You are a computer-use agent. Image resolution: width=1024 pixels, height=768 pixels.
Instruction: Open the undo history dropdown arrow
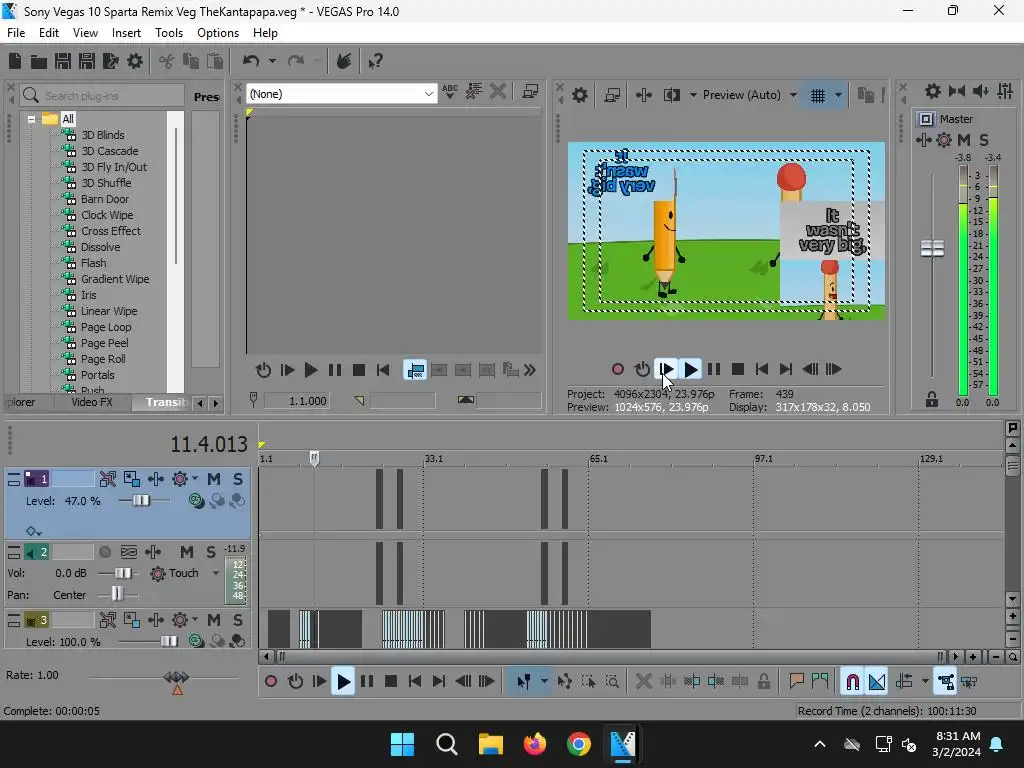272,61
